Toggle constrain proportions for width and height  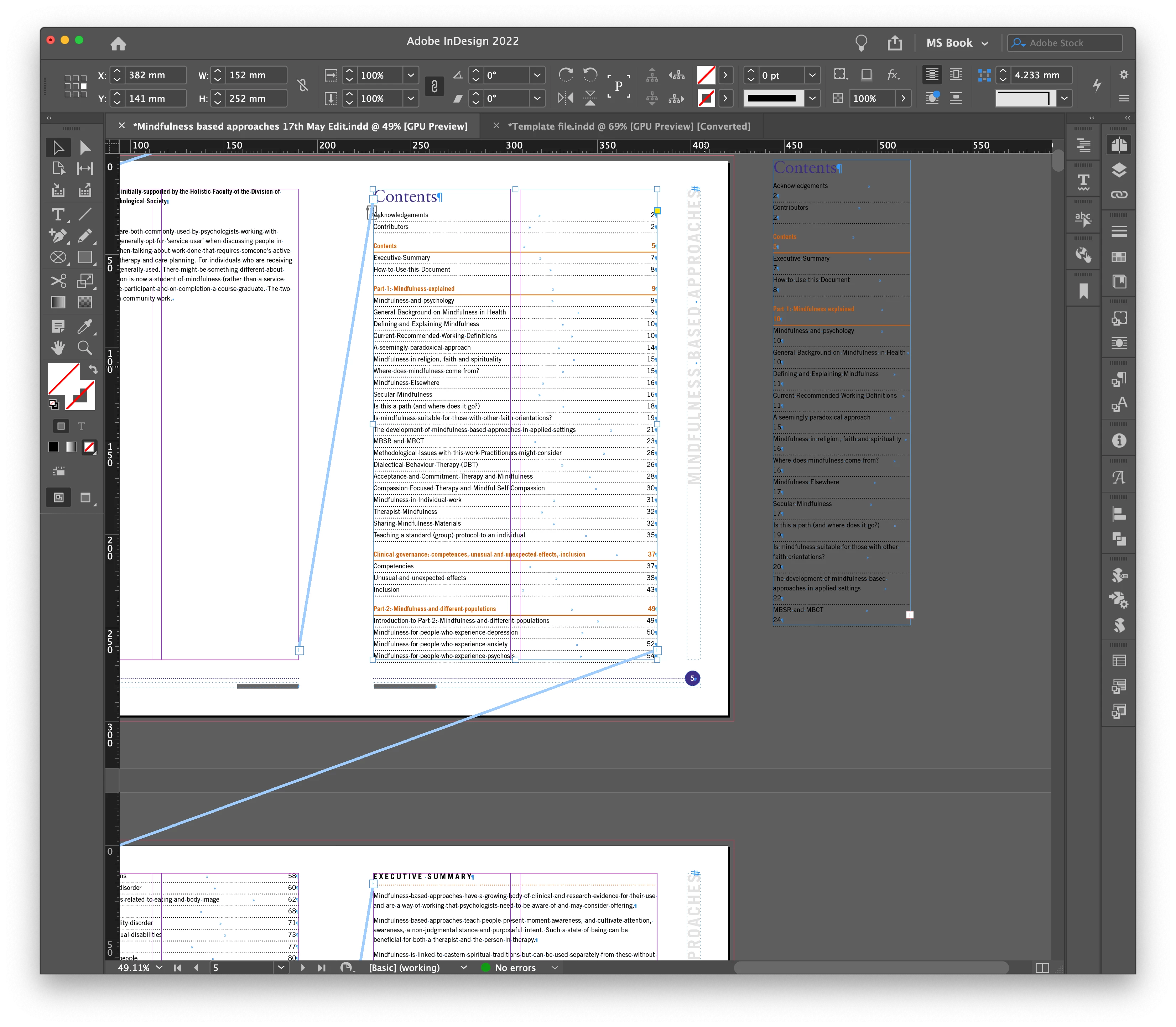coord(303,86)
